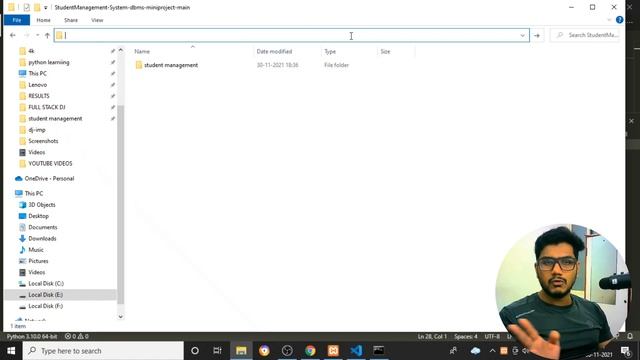640x360 pixels.
Task: Open Documents in sidebar
Action: [42, 227]
